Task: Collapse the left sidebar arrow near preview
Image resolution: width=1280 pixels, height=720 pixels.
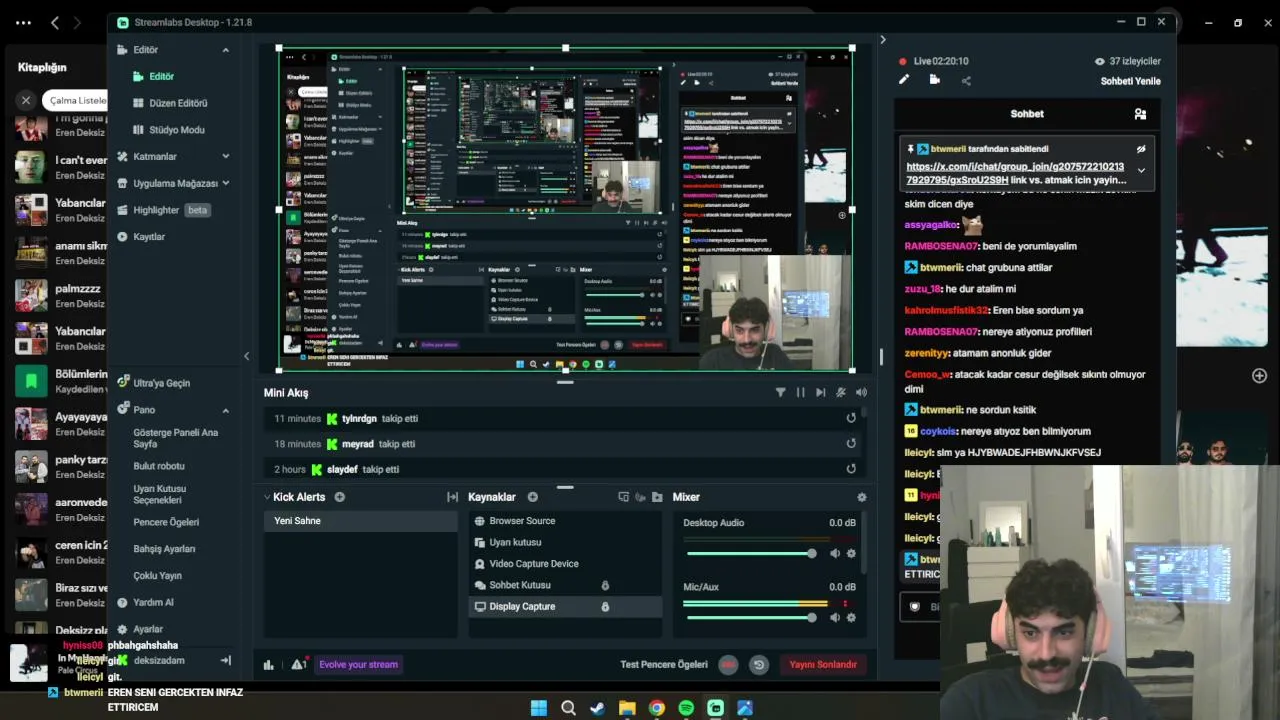Action: (x=246, y=356)
